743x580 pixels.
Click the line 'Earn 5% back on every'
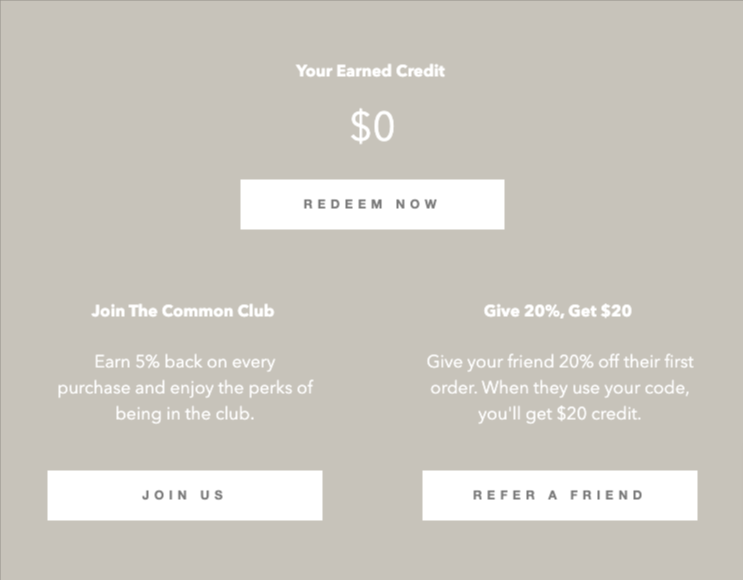tap(184, 361)
